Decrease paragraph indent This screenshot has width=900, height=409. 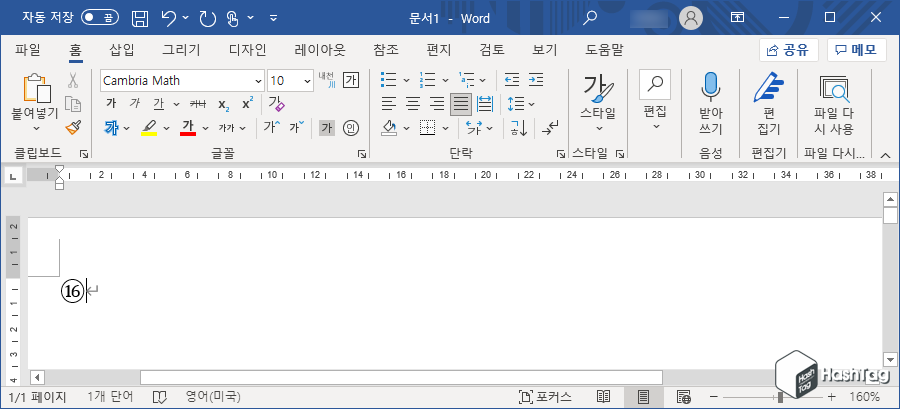[511, 80]
